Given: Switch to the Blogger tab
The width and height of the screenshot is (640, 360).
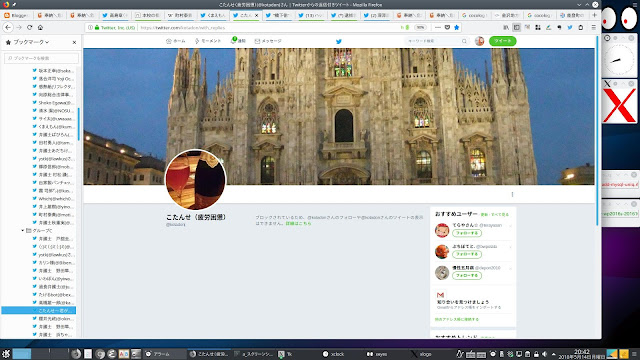Looking at the screenshot, I should 16,16.
